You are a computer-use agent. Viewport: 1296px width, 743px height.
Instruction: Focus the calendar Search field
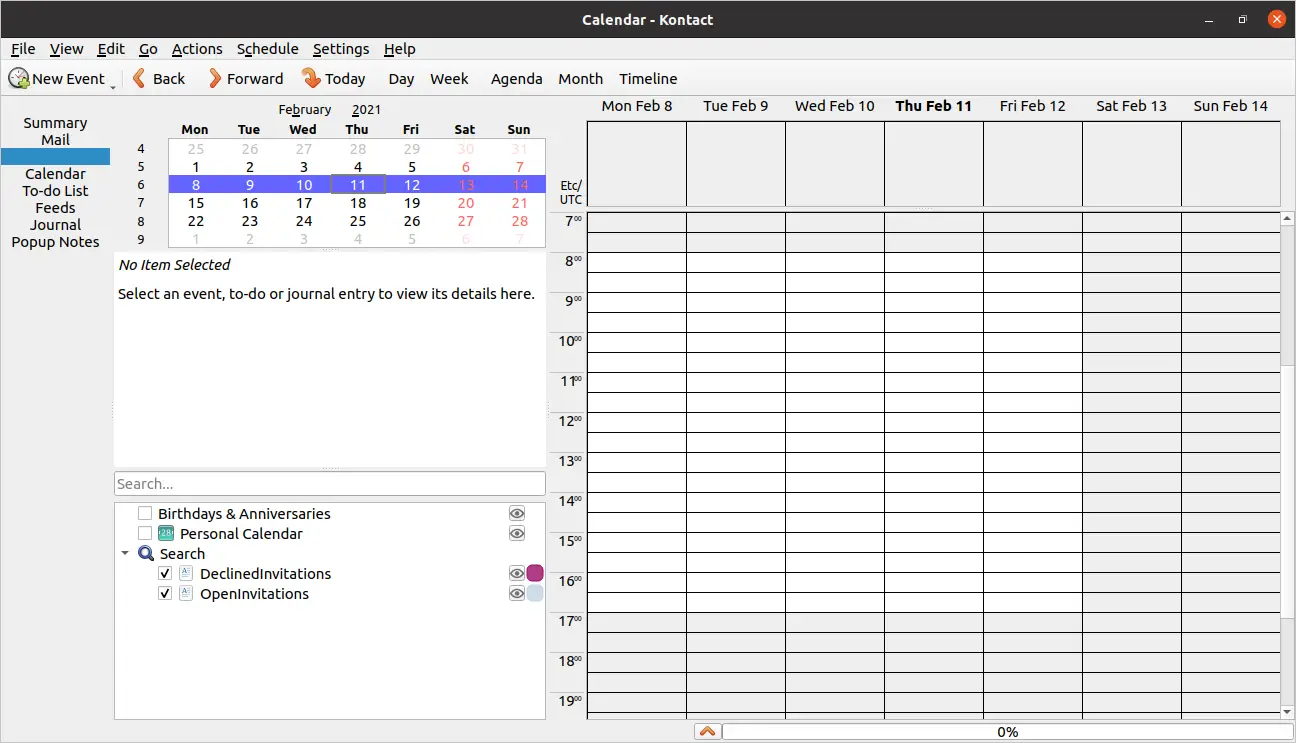330,483
